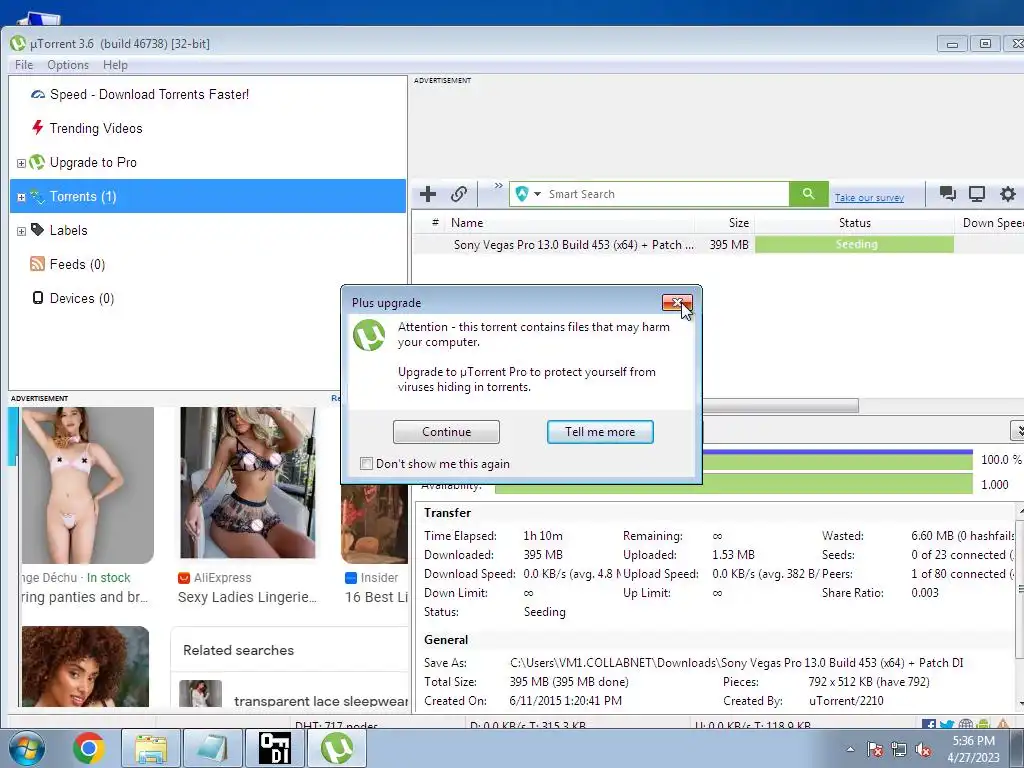The height and width of the screenshot is (768, 1024).
Task: Open the Help menu
Action: pos(115,65)
